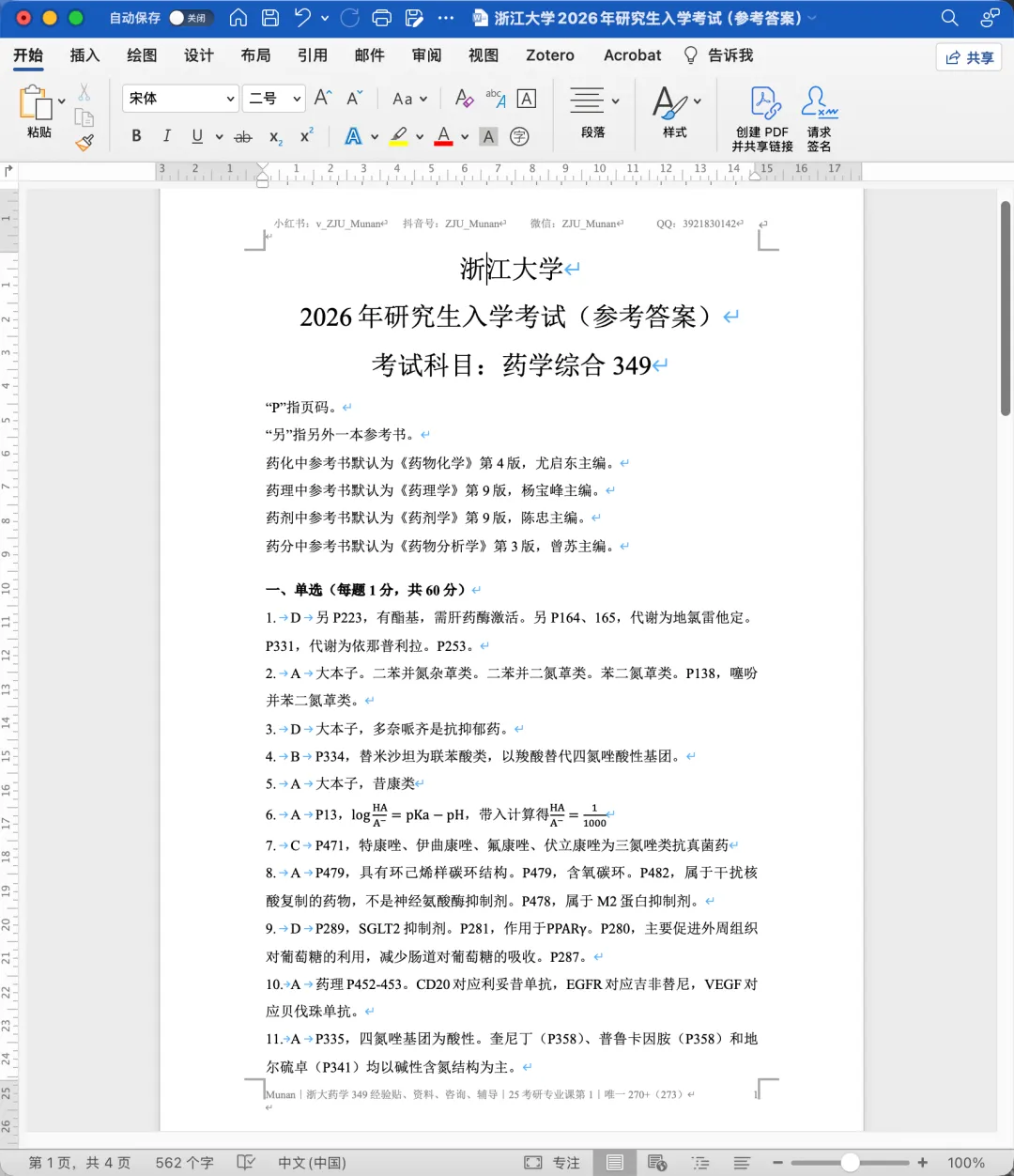Toggle text highlight color on
The width and height of the screenshot is (1014, 1176).
400,136
